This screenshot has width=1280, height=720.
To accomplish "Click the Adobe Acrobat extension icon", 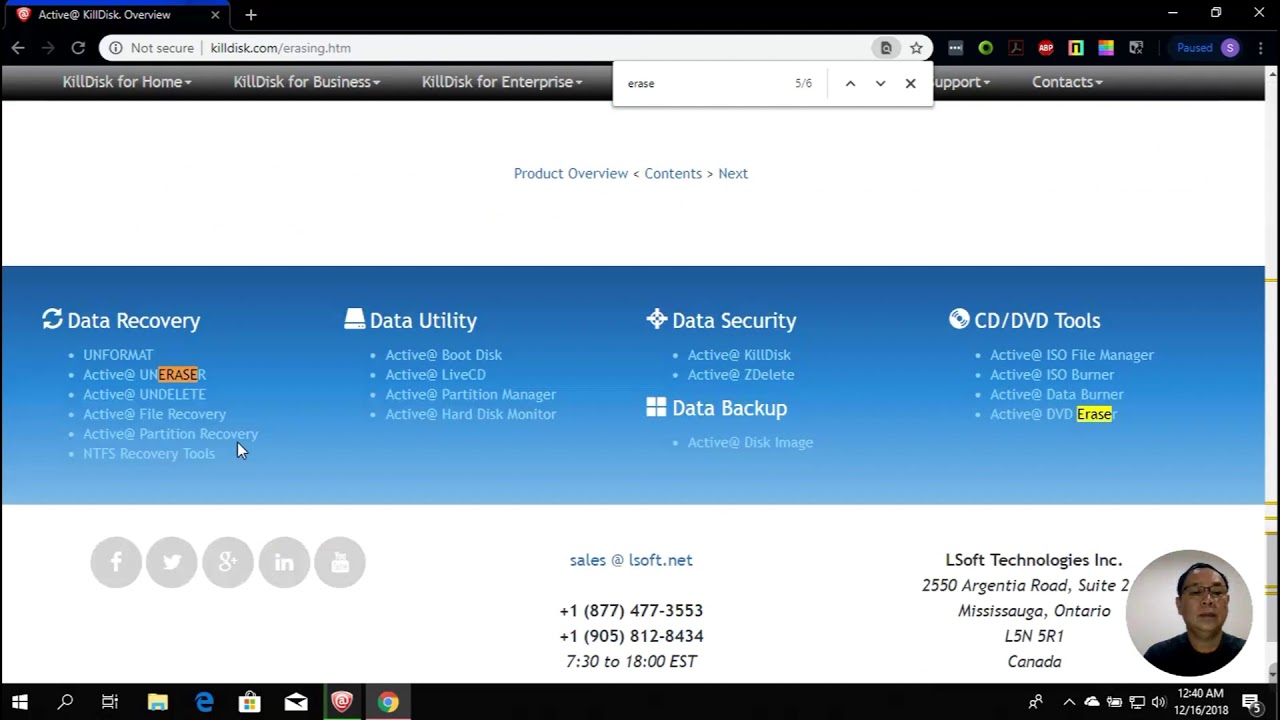I will 1015,48.
